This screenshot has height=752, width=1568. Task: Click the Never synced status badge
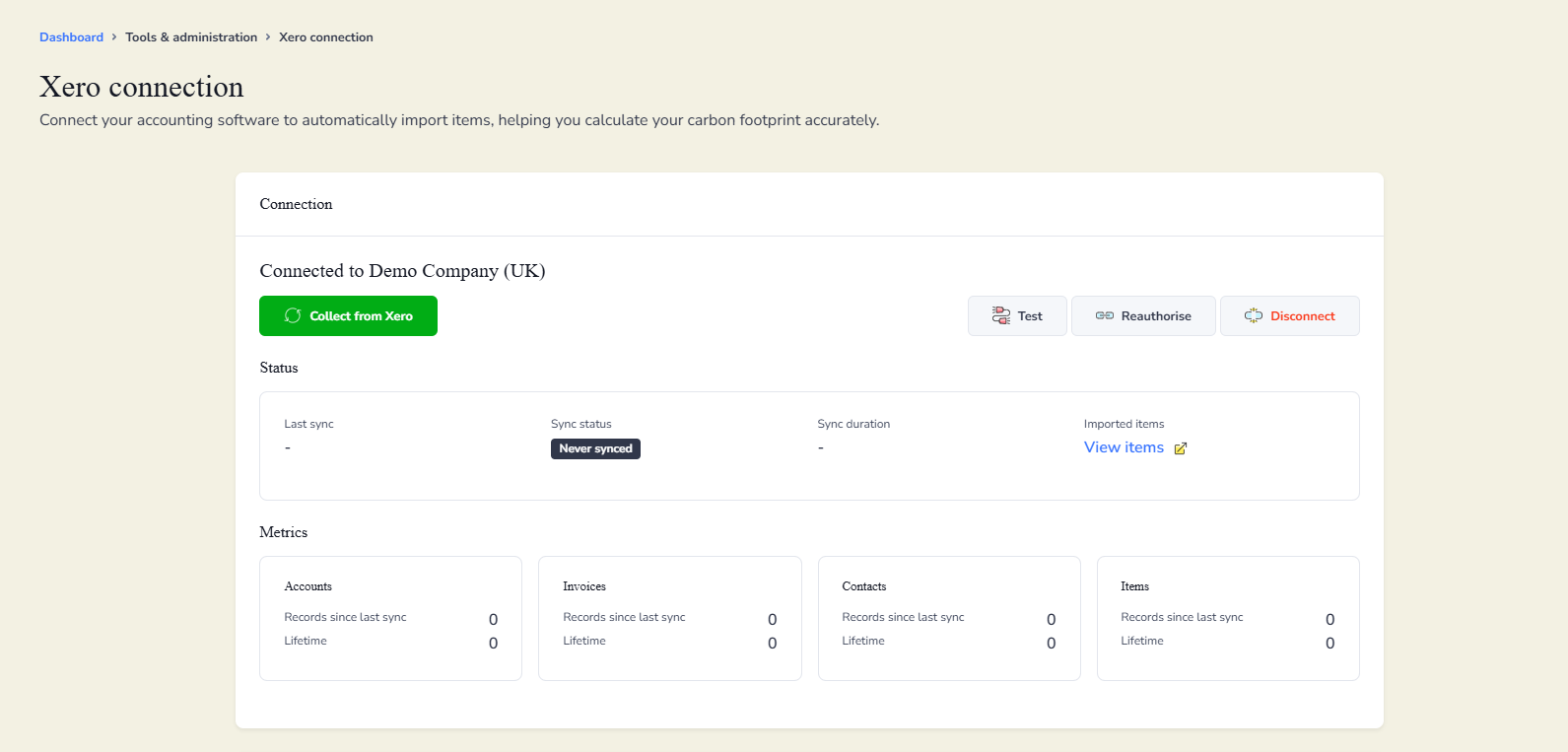click(595, 448)
